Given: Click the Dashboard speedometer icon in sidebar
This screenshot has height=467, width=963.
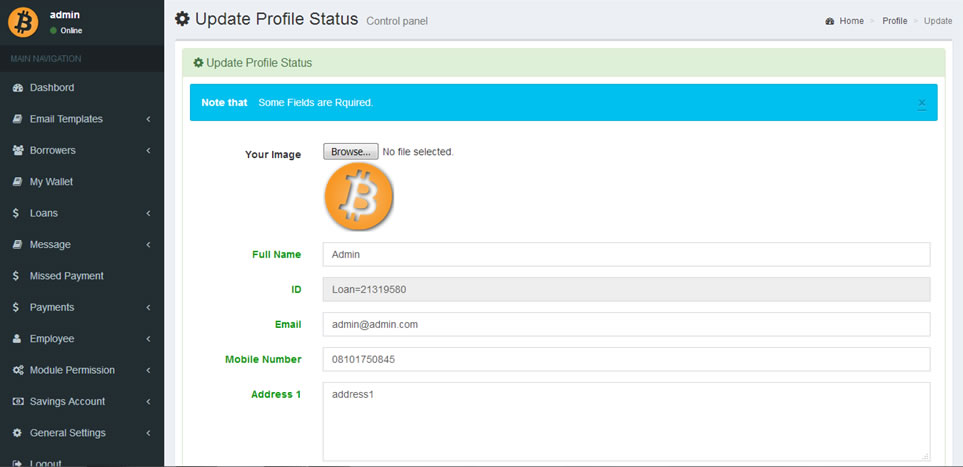Looking at the screenshot, I should [x=18, y=88].
